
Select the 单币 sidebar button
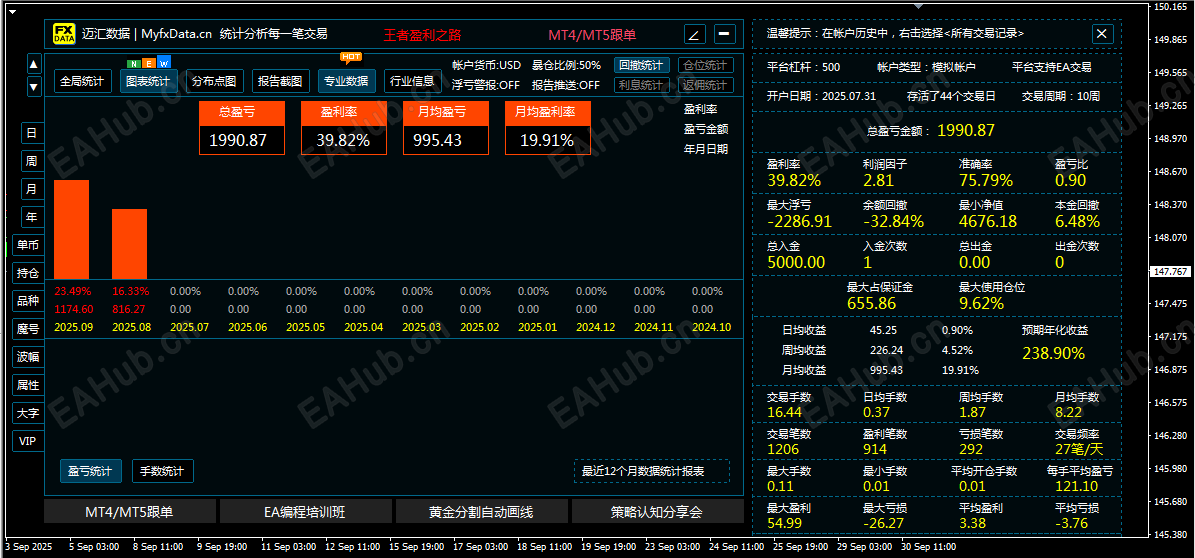[28, 245]
